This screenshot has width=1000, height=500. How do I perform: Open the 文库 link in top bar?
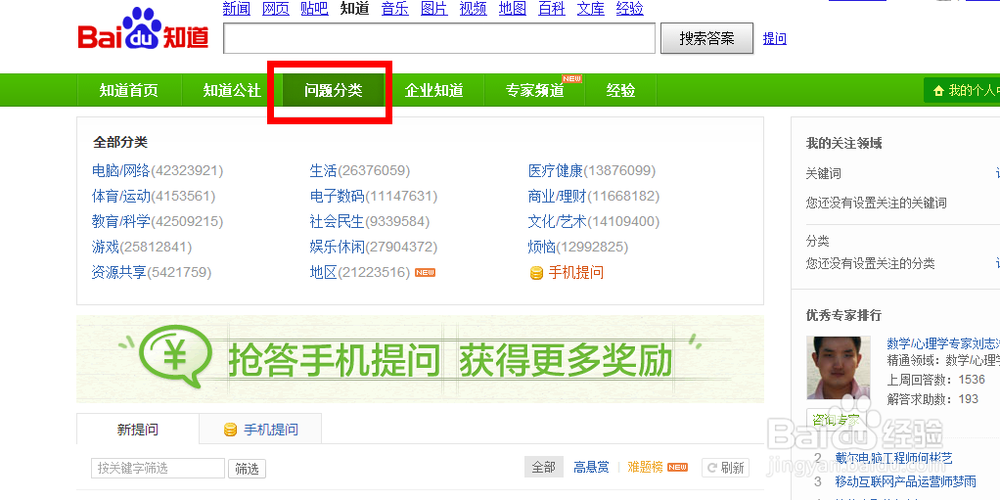(x=591, y=9)
